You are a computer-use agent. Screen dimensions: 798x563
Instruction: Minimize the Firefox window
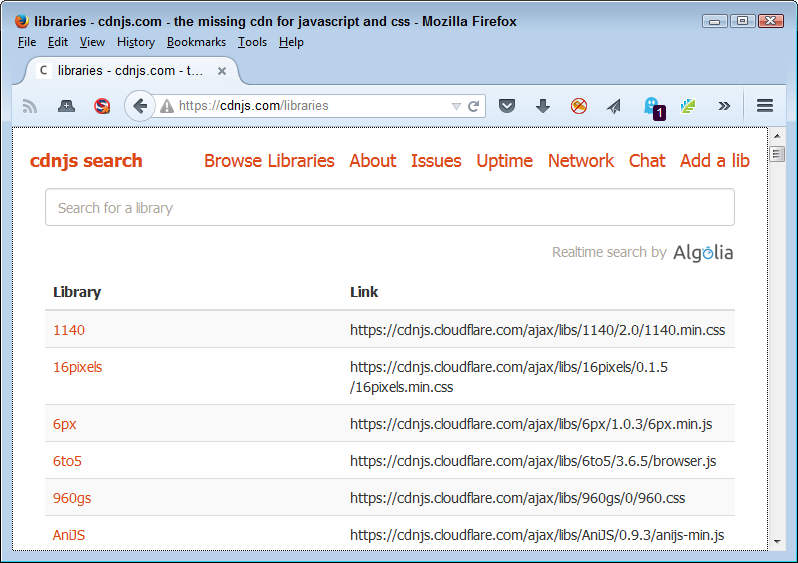pyautogui.click(x=715, y=21)
